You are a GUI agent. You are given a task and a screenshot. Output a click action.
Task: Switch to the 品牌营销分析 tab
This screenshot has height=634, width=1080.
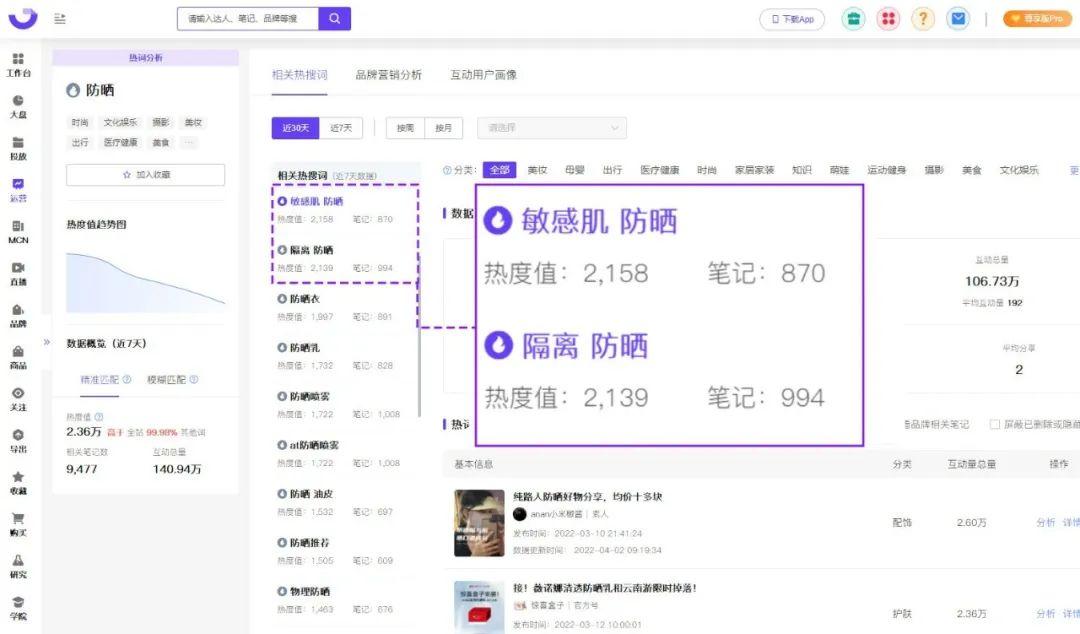click(x=388, y=75)
